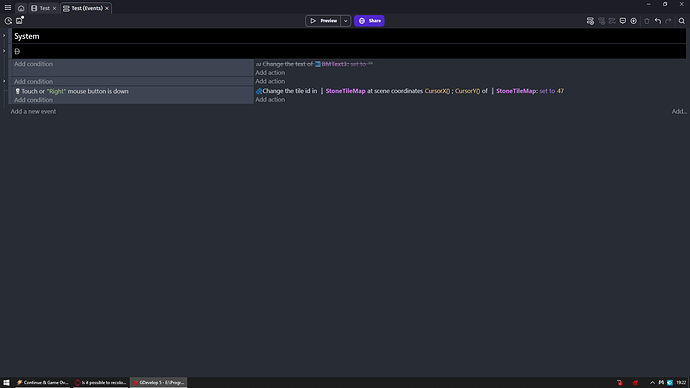Open the search in events magnifier
The width and height of the screenshot is (690, 388).
pyautogui.click(x=682, y=21)
